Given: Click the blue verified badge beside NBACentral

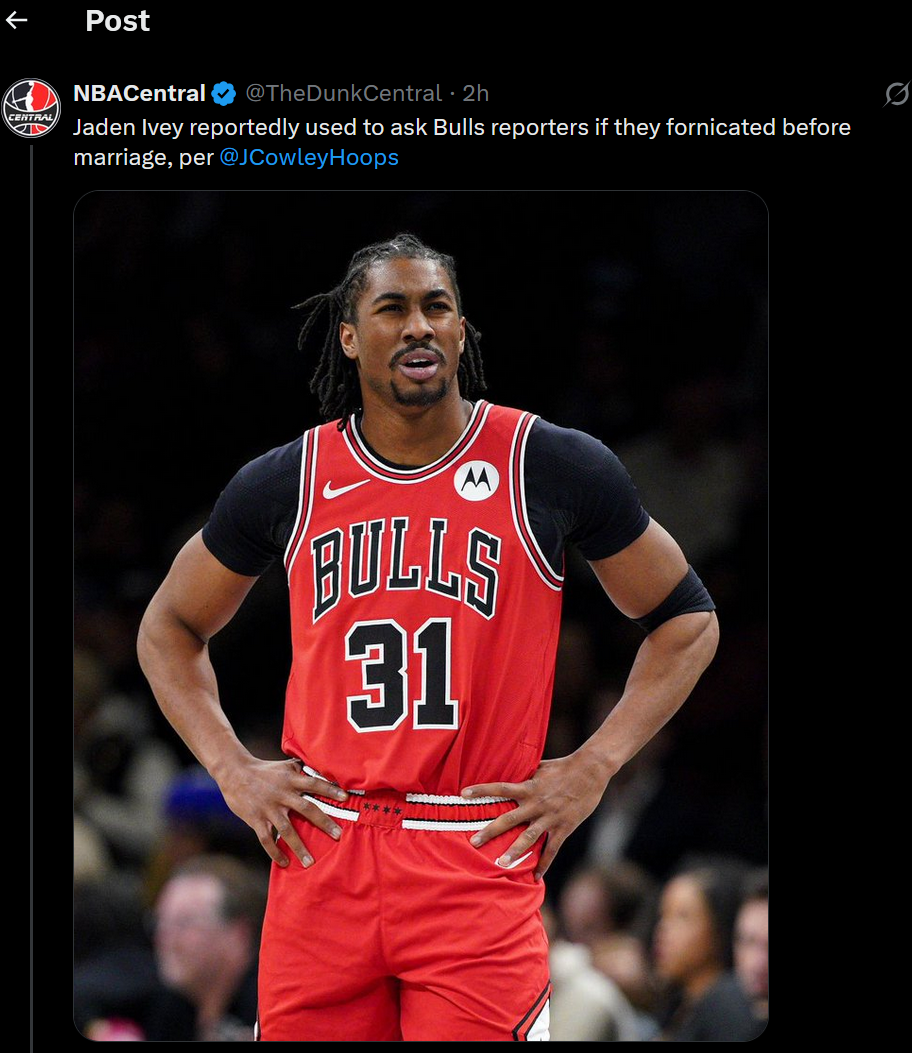Looking at the screenshot, I should pyautogui.click(x=224, y=93).
